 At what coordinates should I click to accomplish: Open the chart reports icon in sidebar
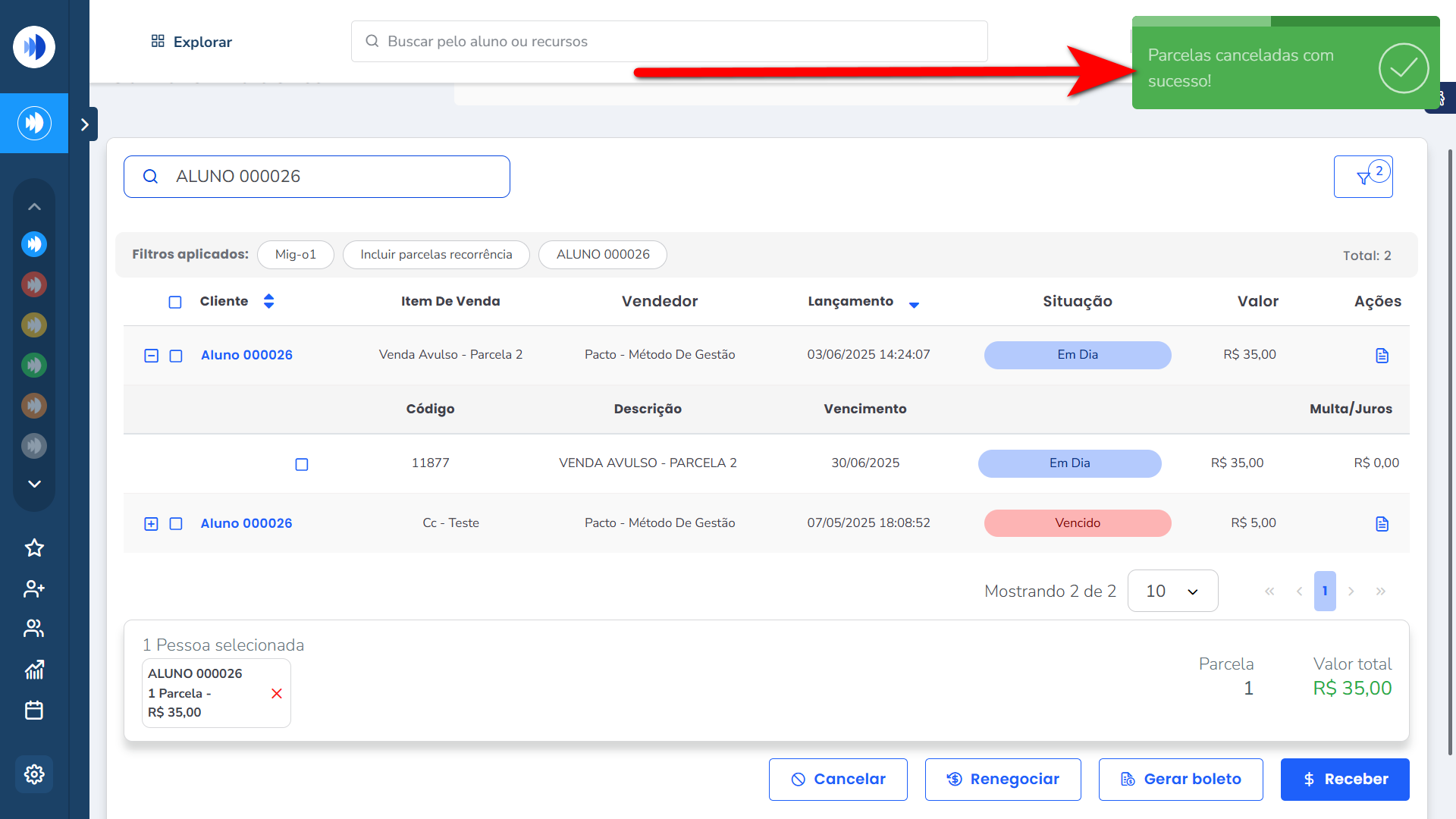[34, 669]
